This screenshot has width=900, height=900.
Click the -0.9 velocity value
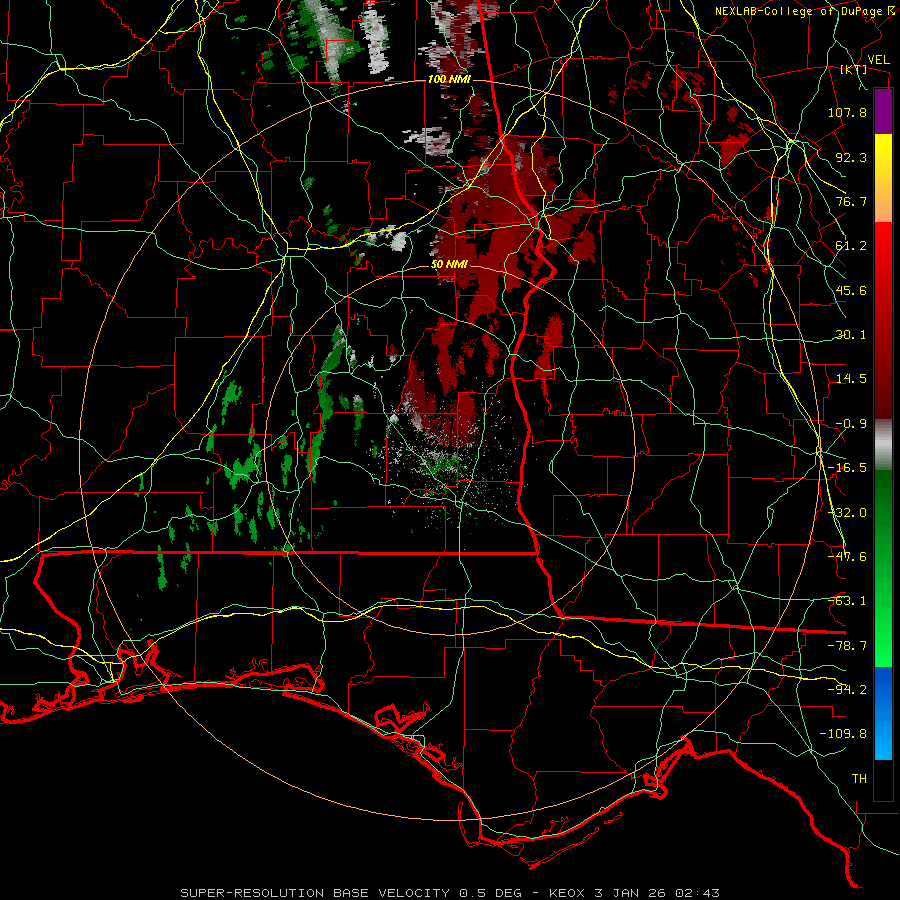[x=851, y=424]
